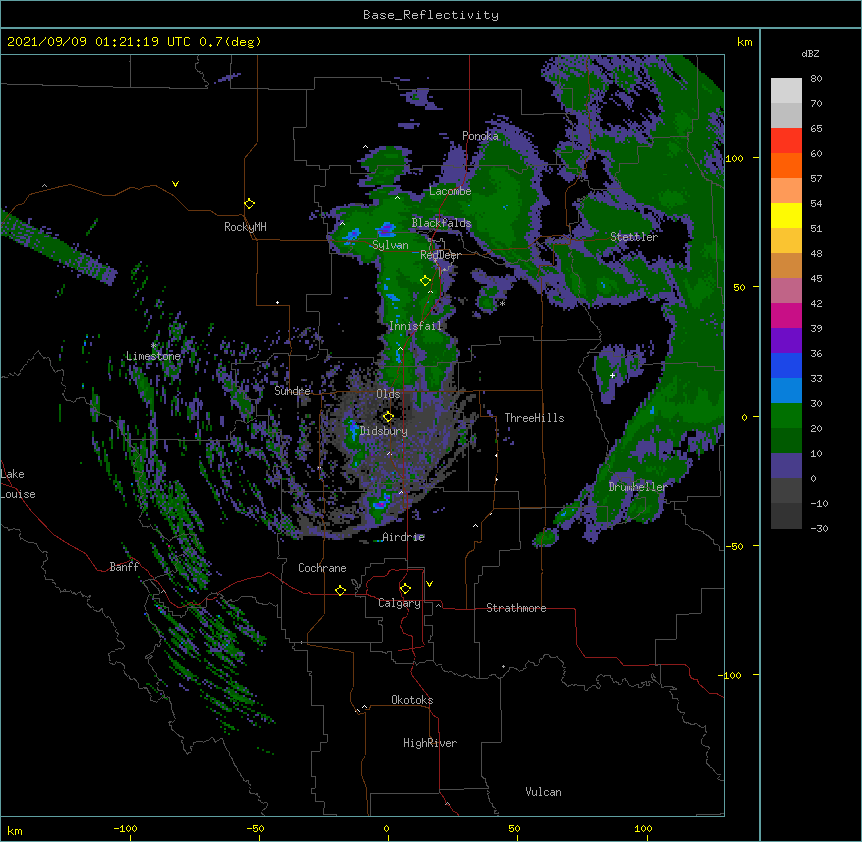This screenshot has height=842, width=862.
Task: Click the Strathmore town label
Action: 516,608
